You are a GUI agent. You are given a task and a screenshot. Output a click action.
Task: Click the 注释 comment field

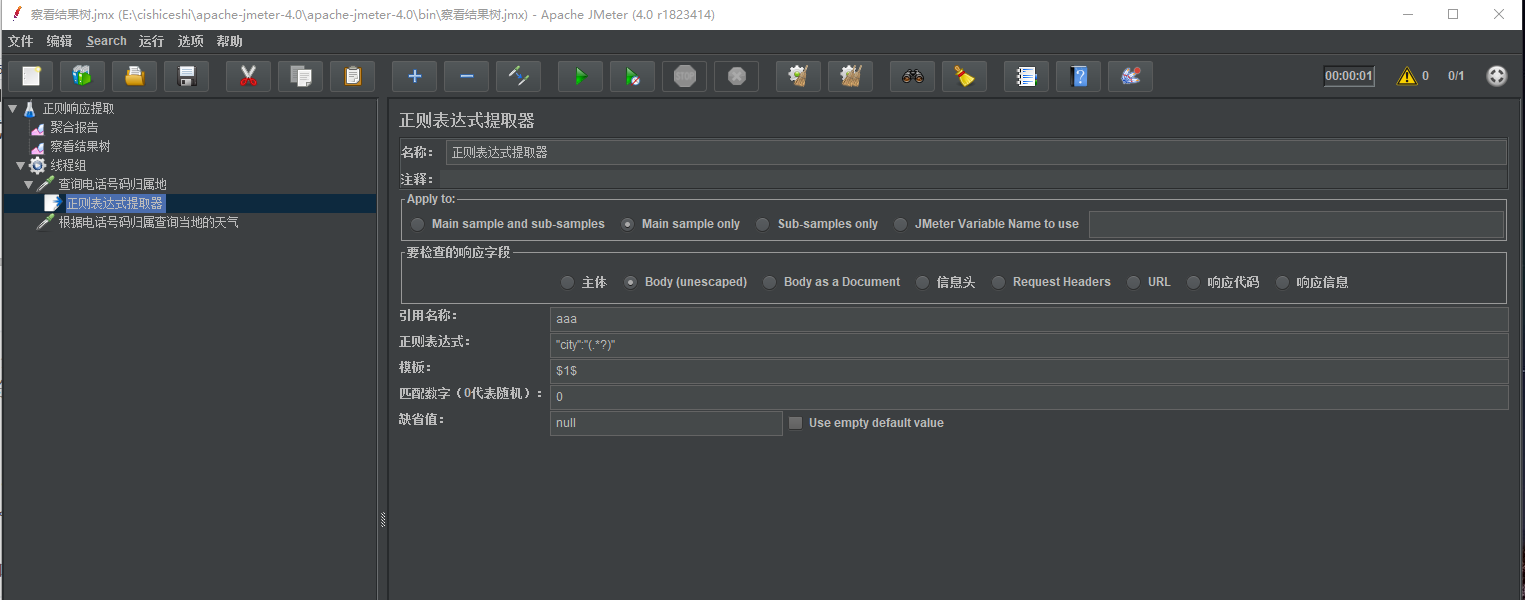pyautogui.click(x=973, y=179)
